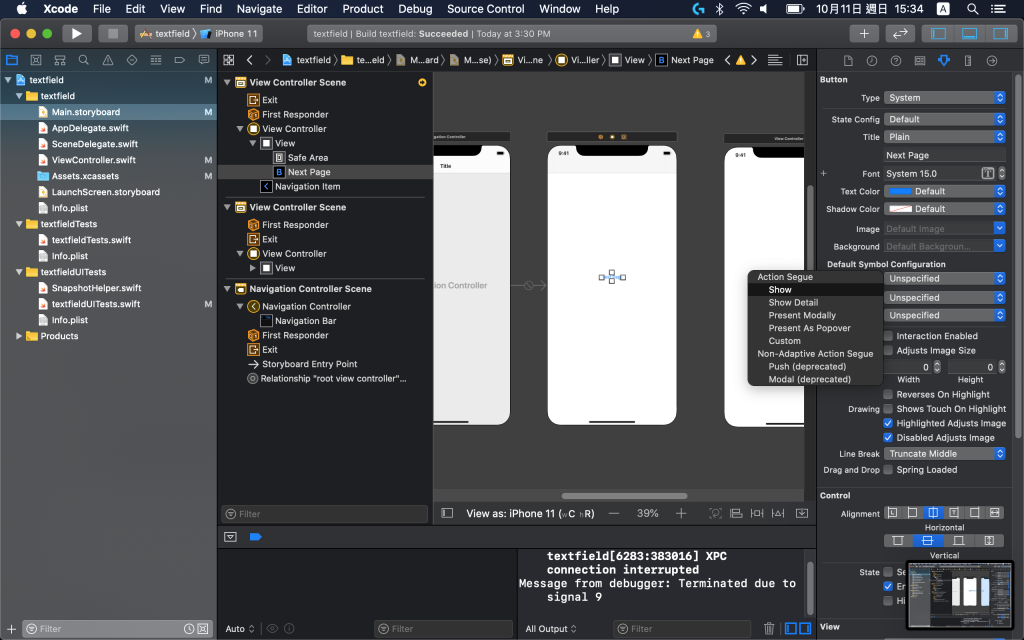Select Present Modally segue option

[x=802, y=315]
